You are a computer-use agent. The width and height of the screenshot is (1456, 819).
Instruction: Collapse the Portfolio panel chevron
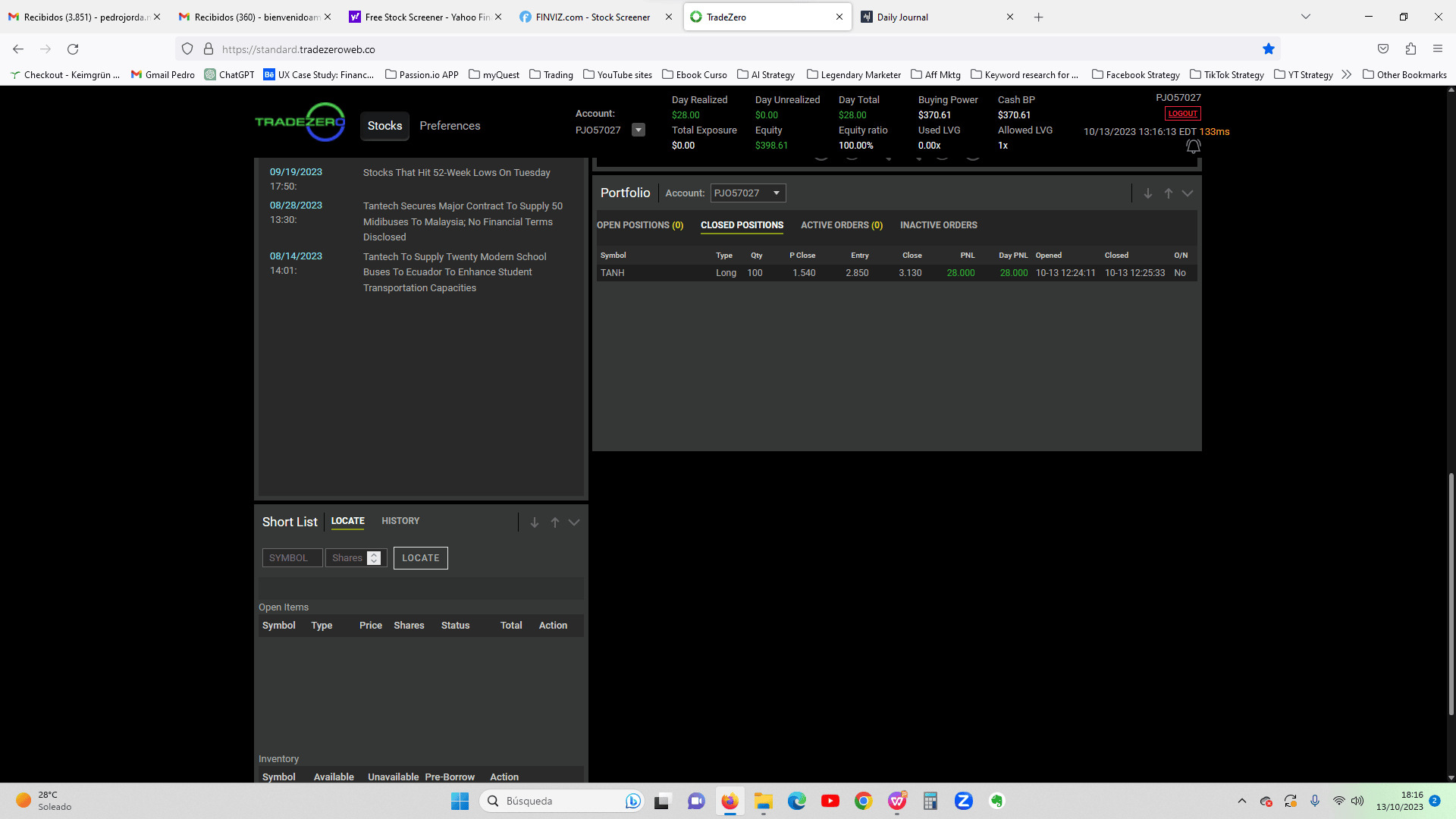(1188, 193)
